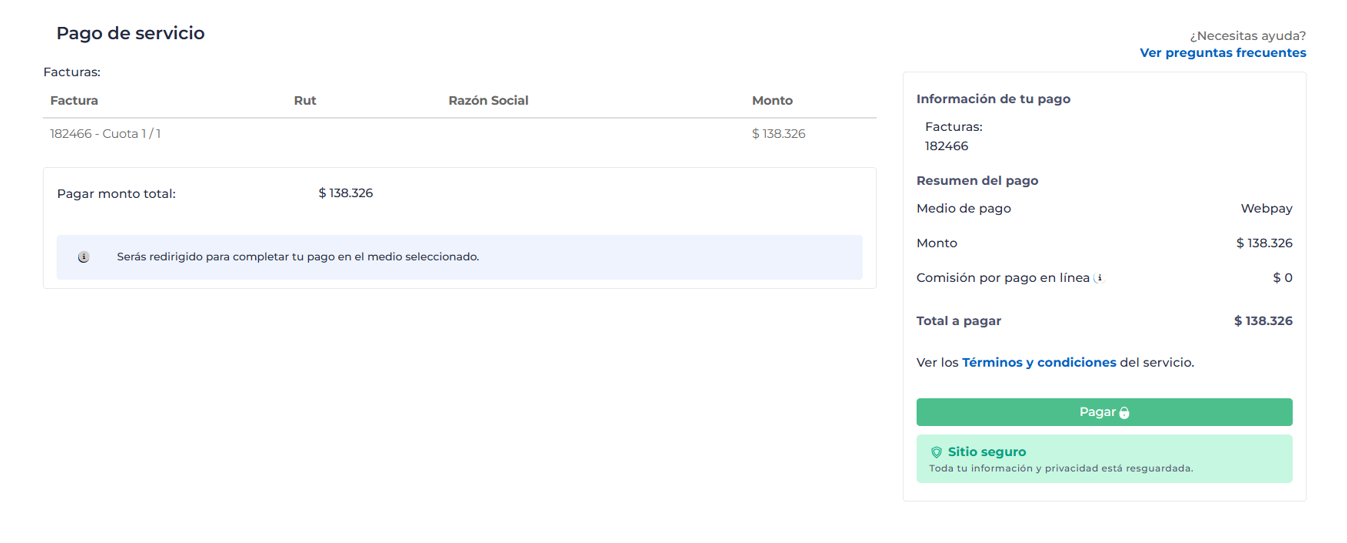
Task: Click the $ 138.326 amount in invoice row
Action: click(x=778, y=134)
